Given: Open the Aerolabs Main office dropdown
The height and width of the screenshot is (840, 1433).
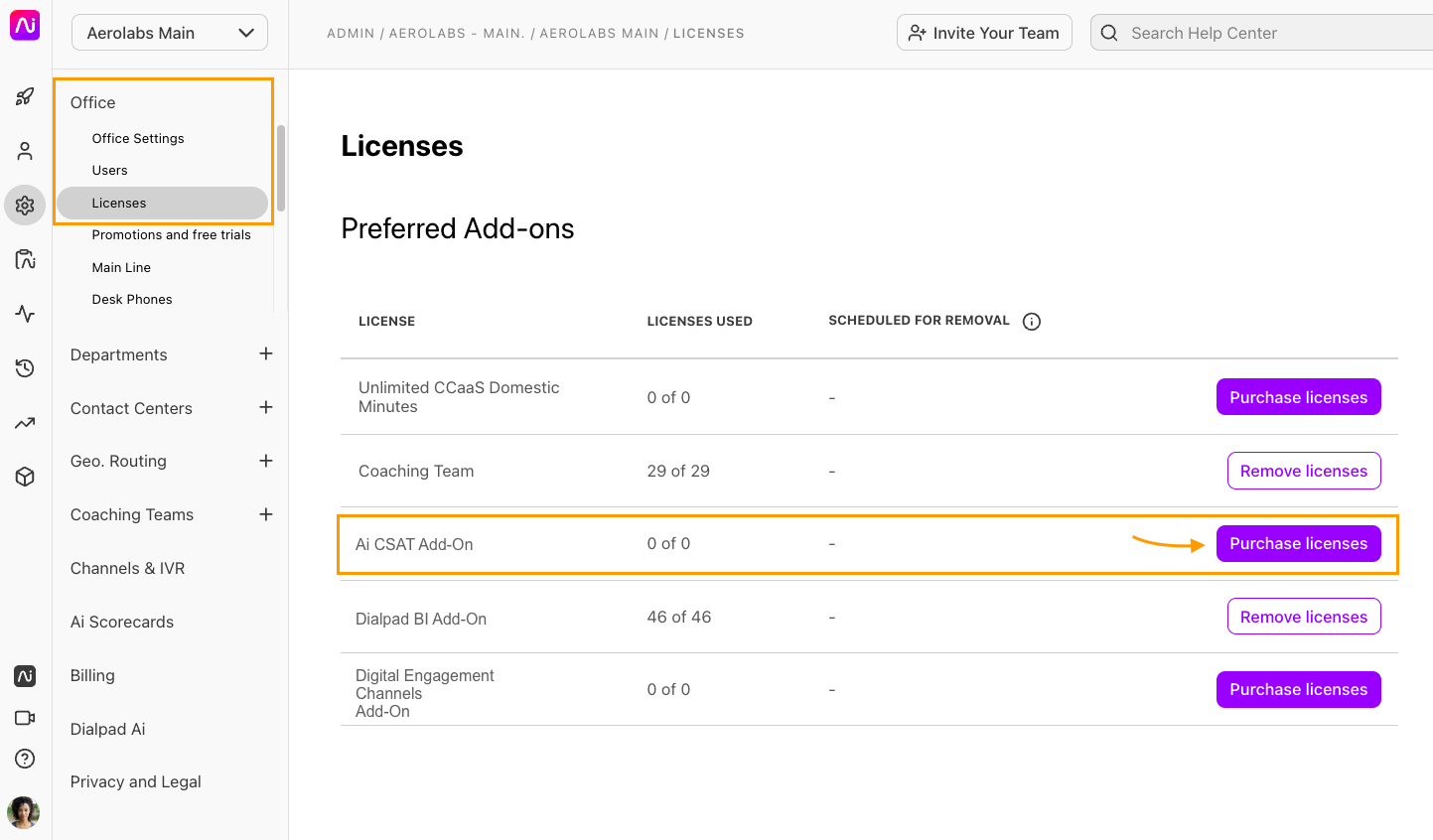Looking at the screenshot, I should point(170,33).
